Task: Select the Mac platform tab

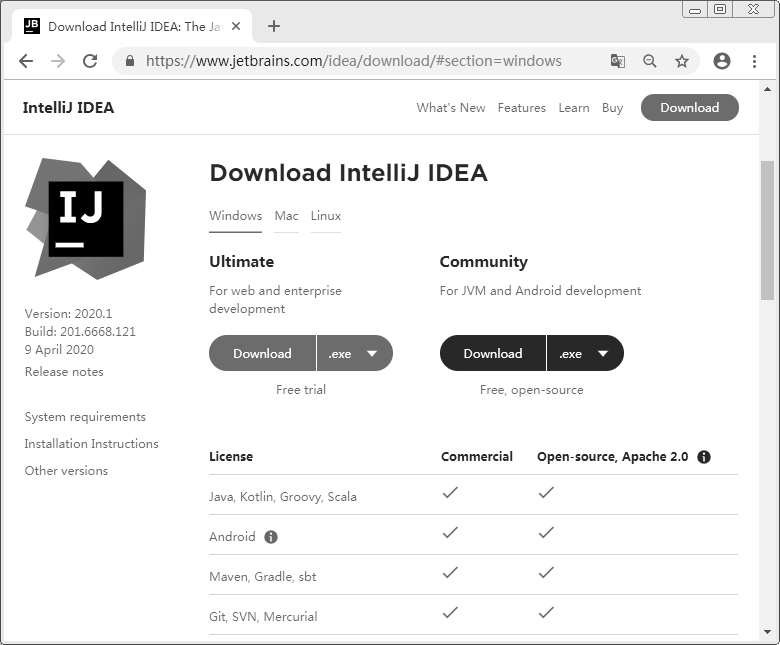Action: (x=287, y=216)
